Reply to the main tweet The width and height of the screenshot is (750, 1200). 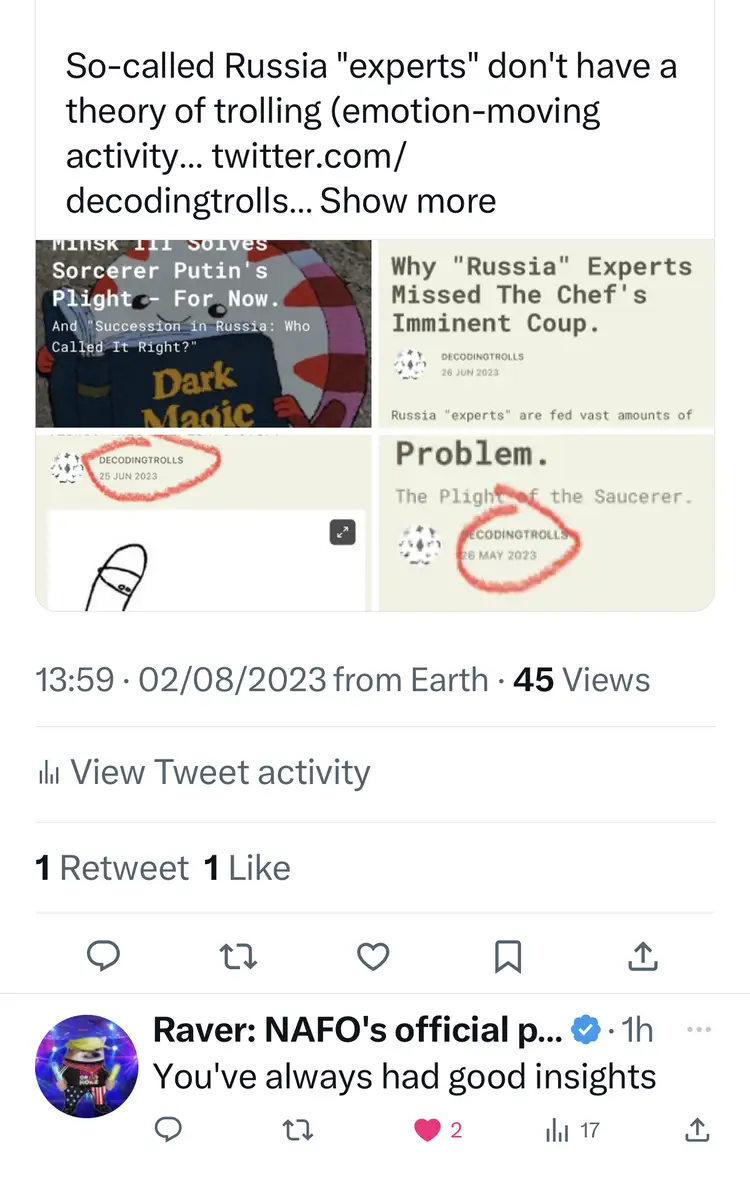(103, 956)
